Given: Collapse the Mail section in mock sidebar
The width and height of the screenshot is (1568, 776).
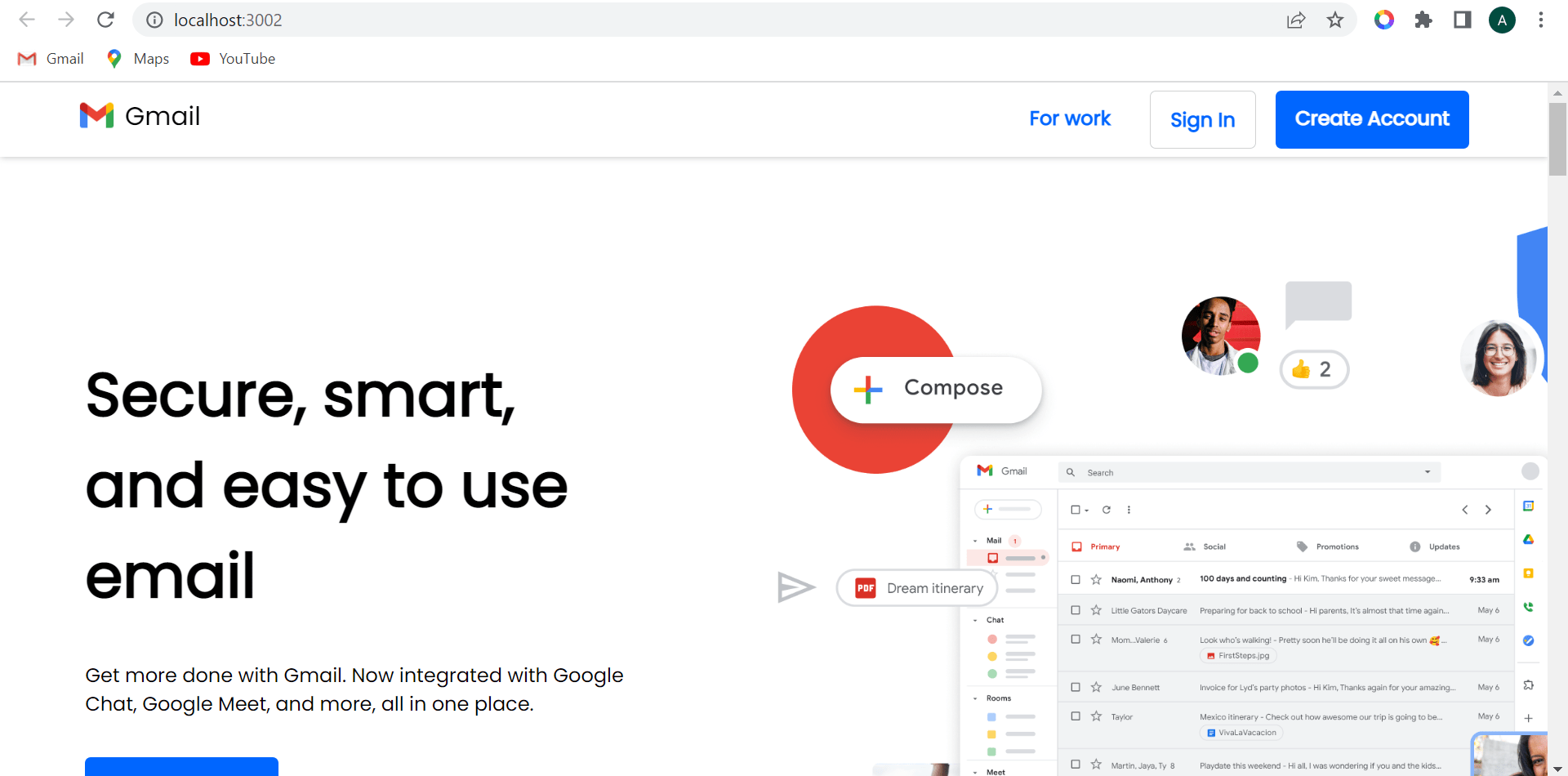Looking at the screenshot, I should click(975, 541).
